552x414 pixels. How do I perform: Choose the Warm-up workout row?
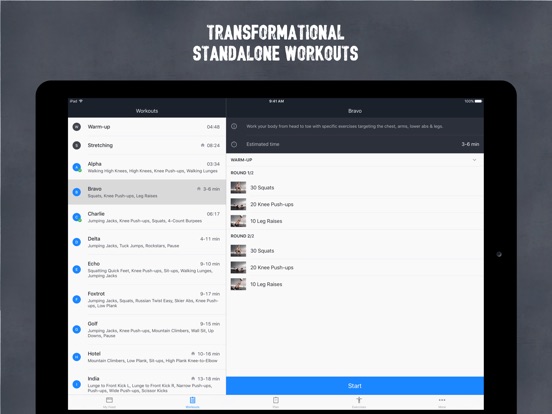pyautogui.click(x=147, y=127)
